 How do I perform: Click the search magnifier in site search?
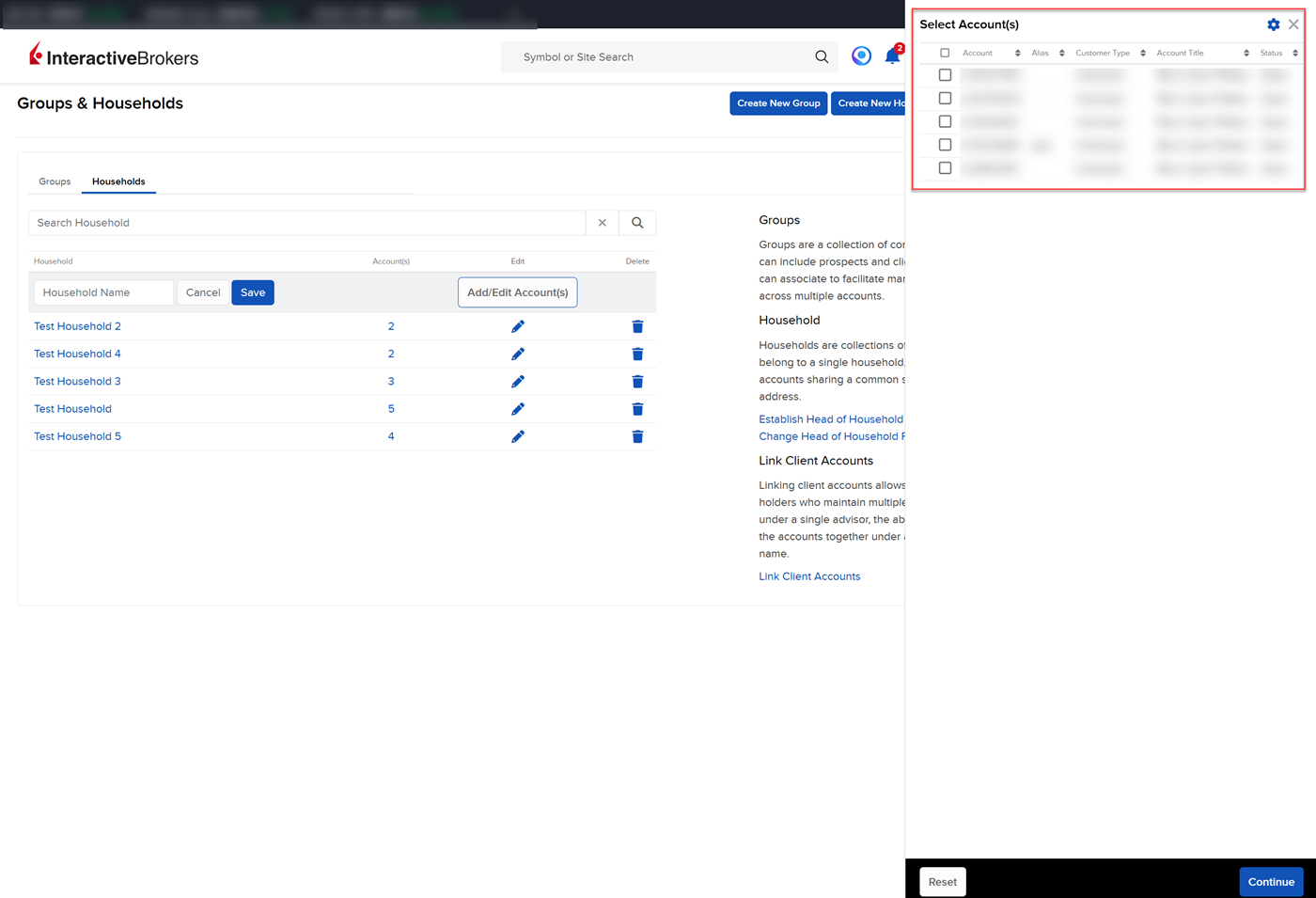[x=822, y=57]
